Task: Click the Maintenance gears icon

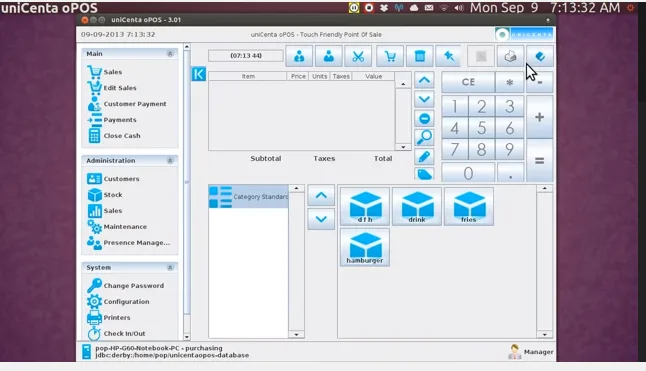Action: pos(94,226)
